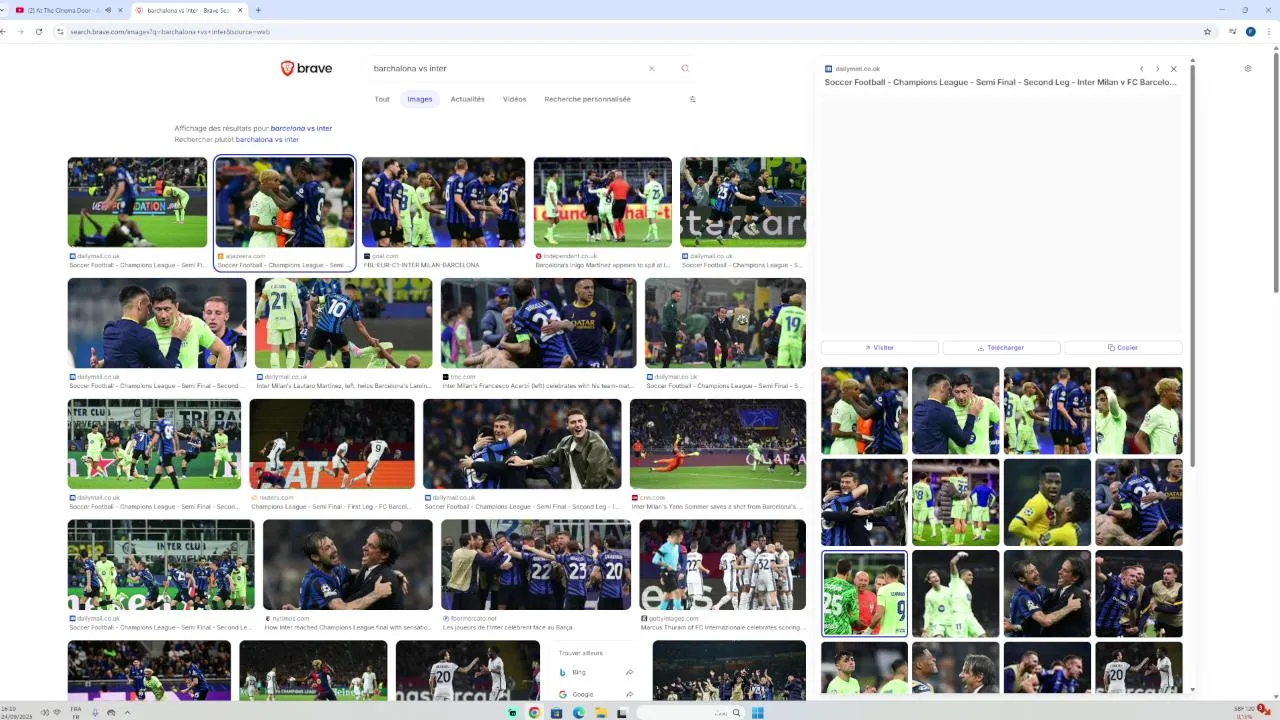
Task: Click the site info icon in address bar
Action: pyautogui.click(x=60, y=32)
